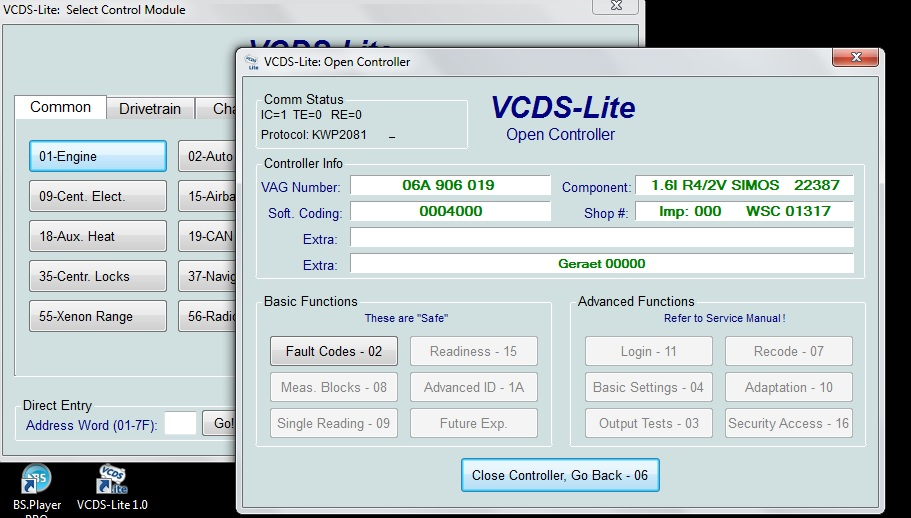The image size is (911, 518).
Task: Switch to the Common tab
Action: pos(60,108)
